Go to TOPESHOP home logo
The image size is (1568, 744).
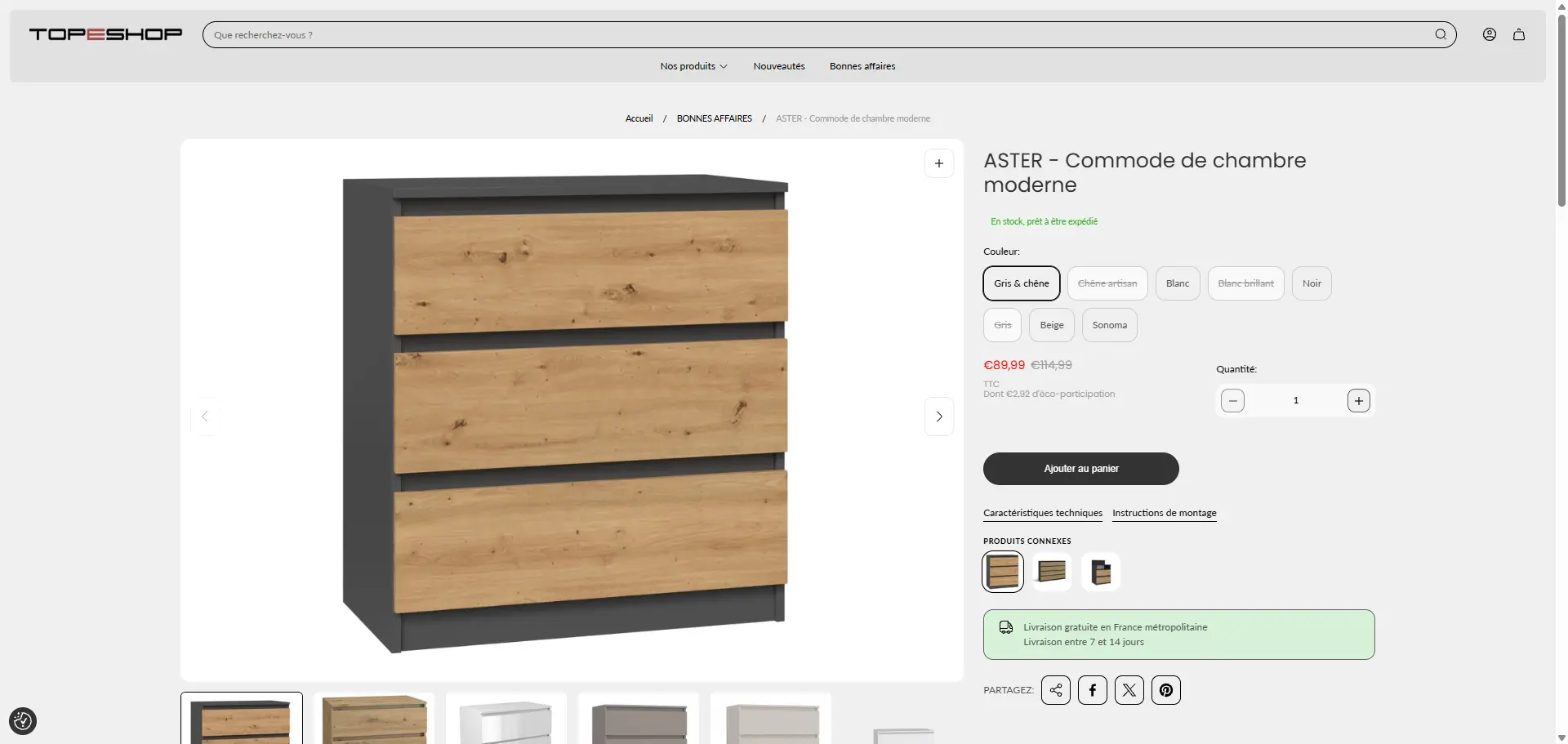pyautogui.click(x=106, y=34)
